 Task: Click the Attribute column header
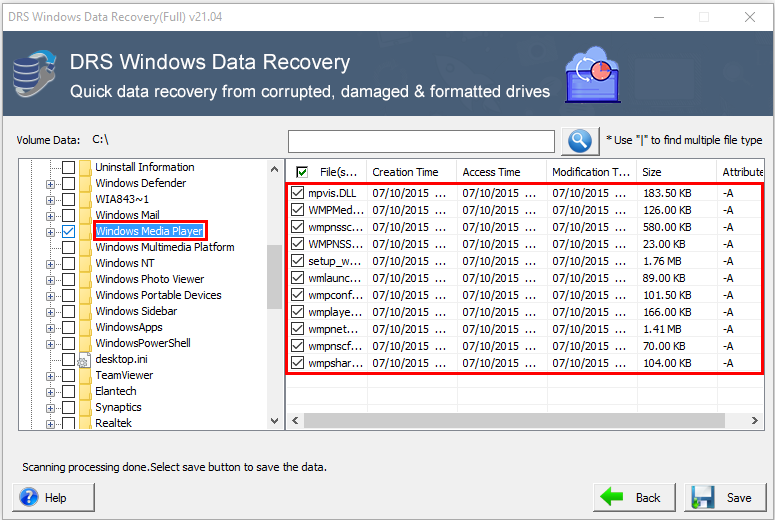[x=740, y=172]
